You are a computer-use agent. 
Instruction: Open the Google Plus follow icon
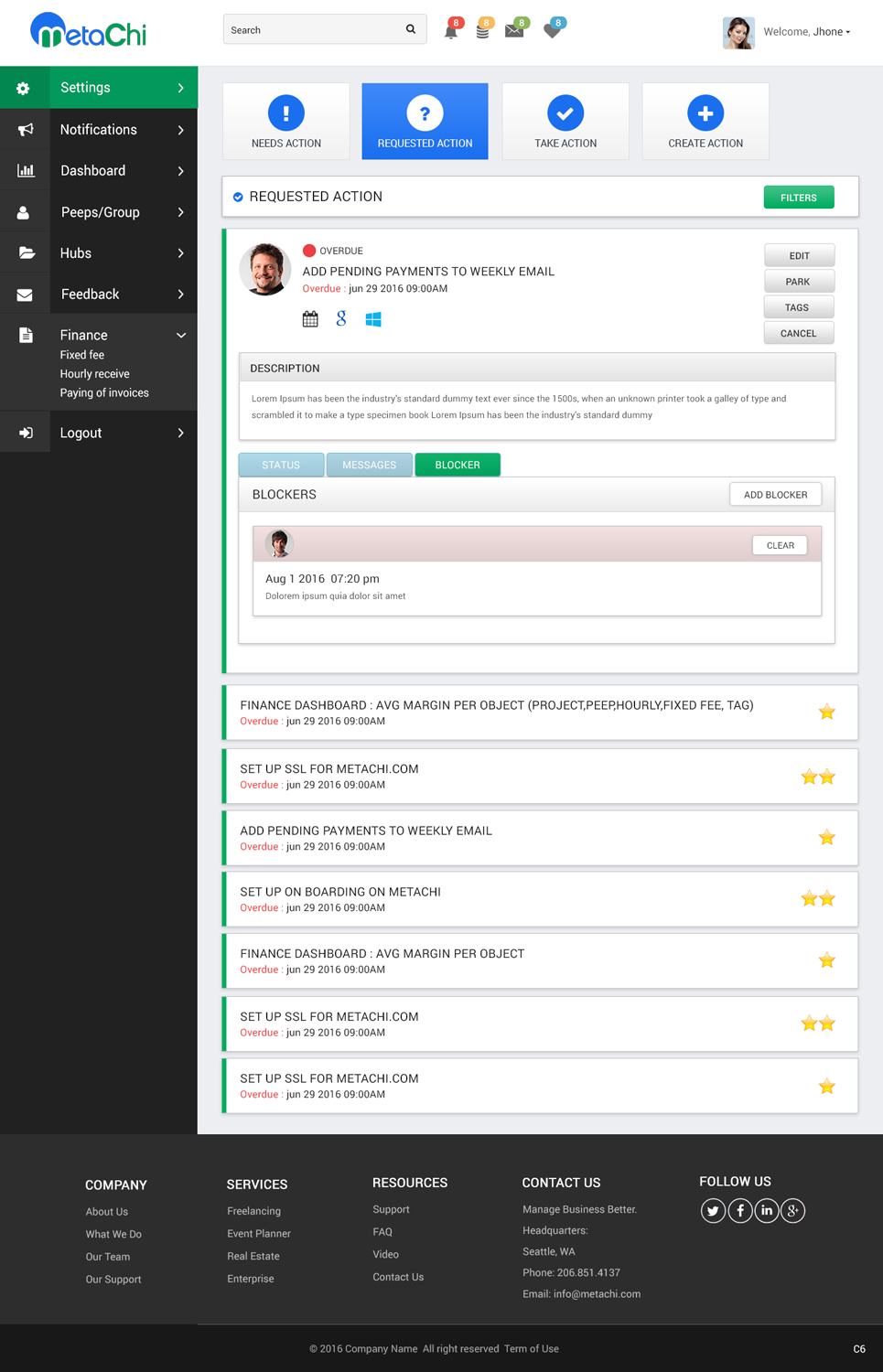point(793,1211)
